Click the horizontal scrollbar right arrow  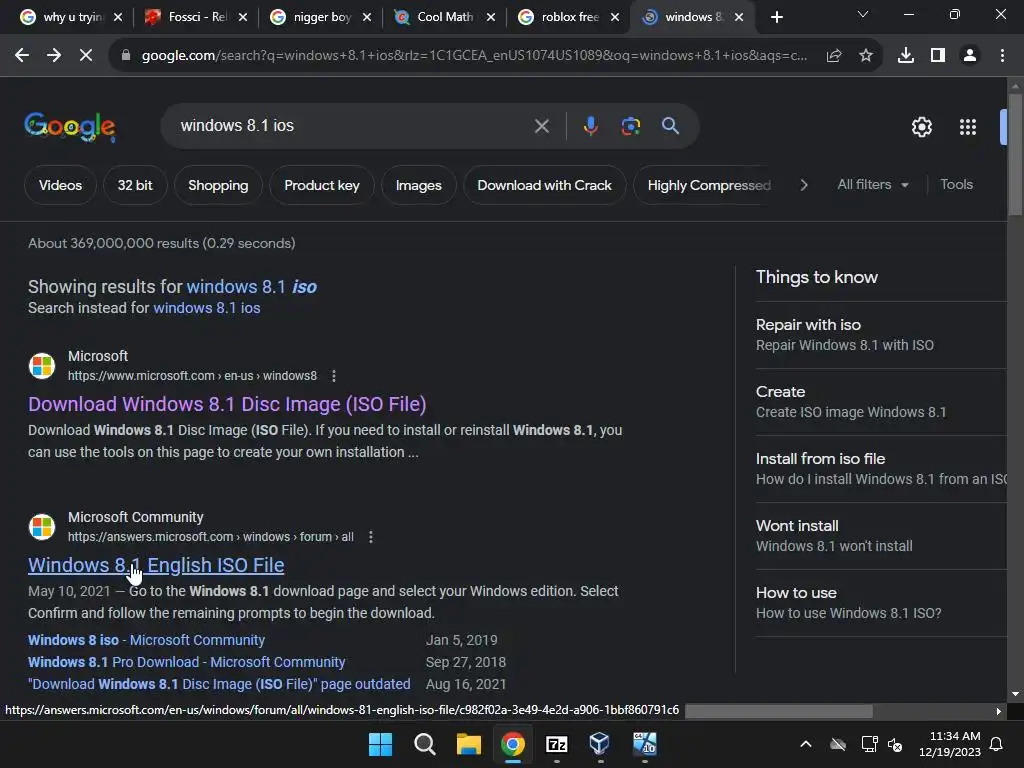tap(998, 711)
